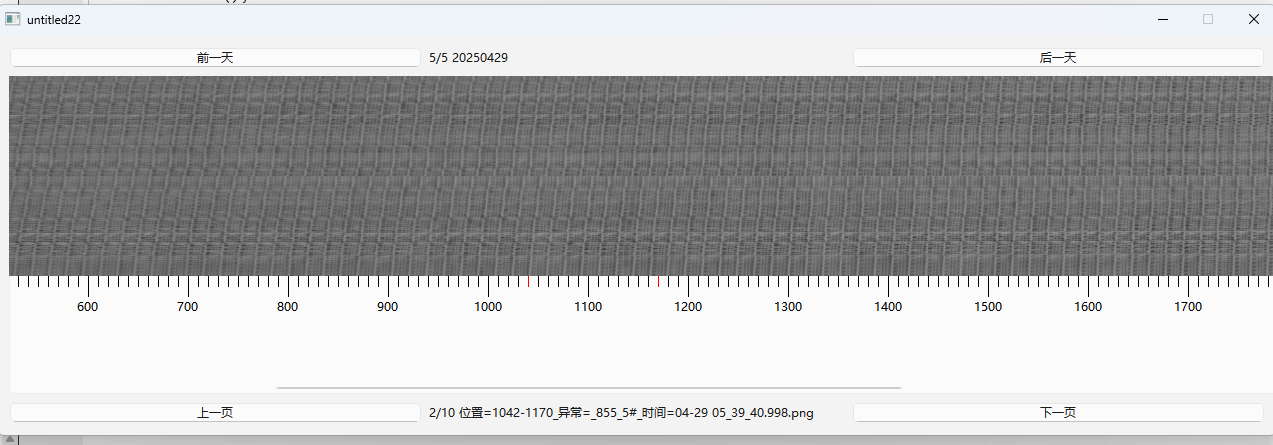Click the 后一天 (next day) button
The width and height of the screenshot is (1273, 445).
[x=1058, y=58]
